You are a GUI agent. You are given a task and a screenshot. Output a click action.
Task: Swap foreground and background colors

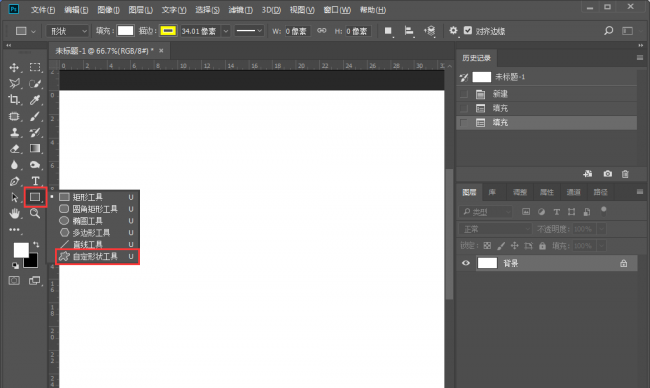tap(36, 245)
